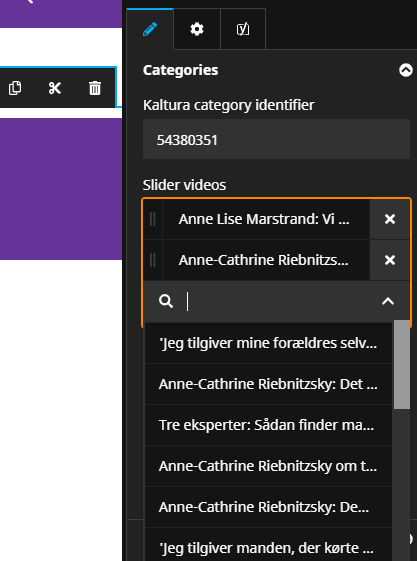
Task: Click the copy block icon
Action: [15, 88]
